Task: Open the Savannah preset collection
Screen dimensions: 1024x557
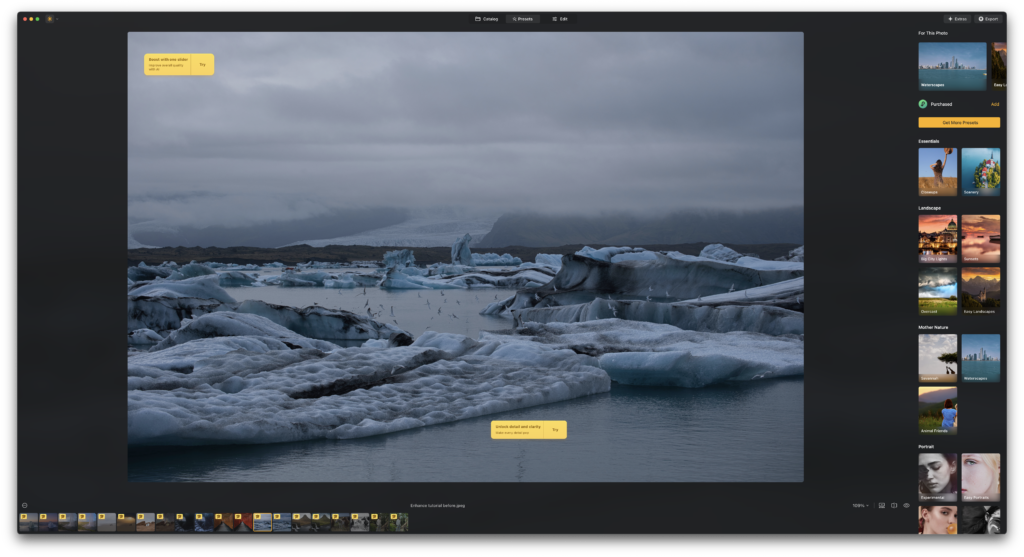Action: tap(938, 358)
